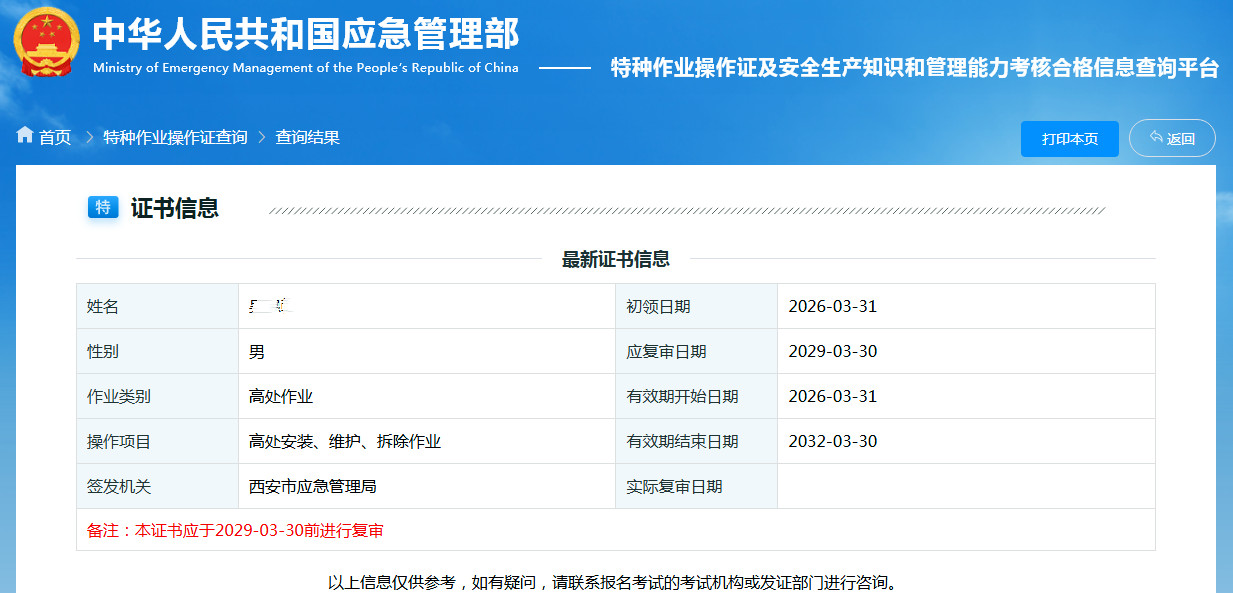Click the 高处作业 value cell
Viewport: 1233px width, 593px height.
pos(427,396)
